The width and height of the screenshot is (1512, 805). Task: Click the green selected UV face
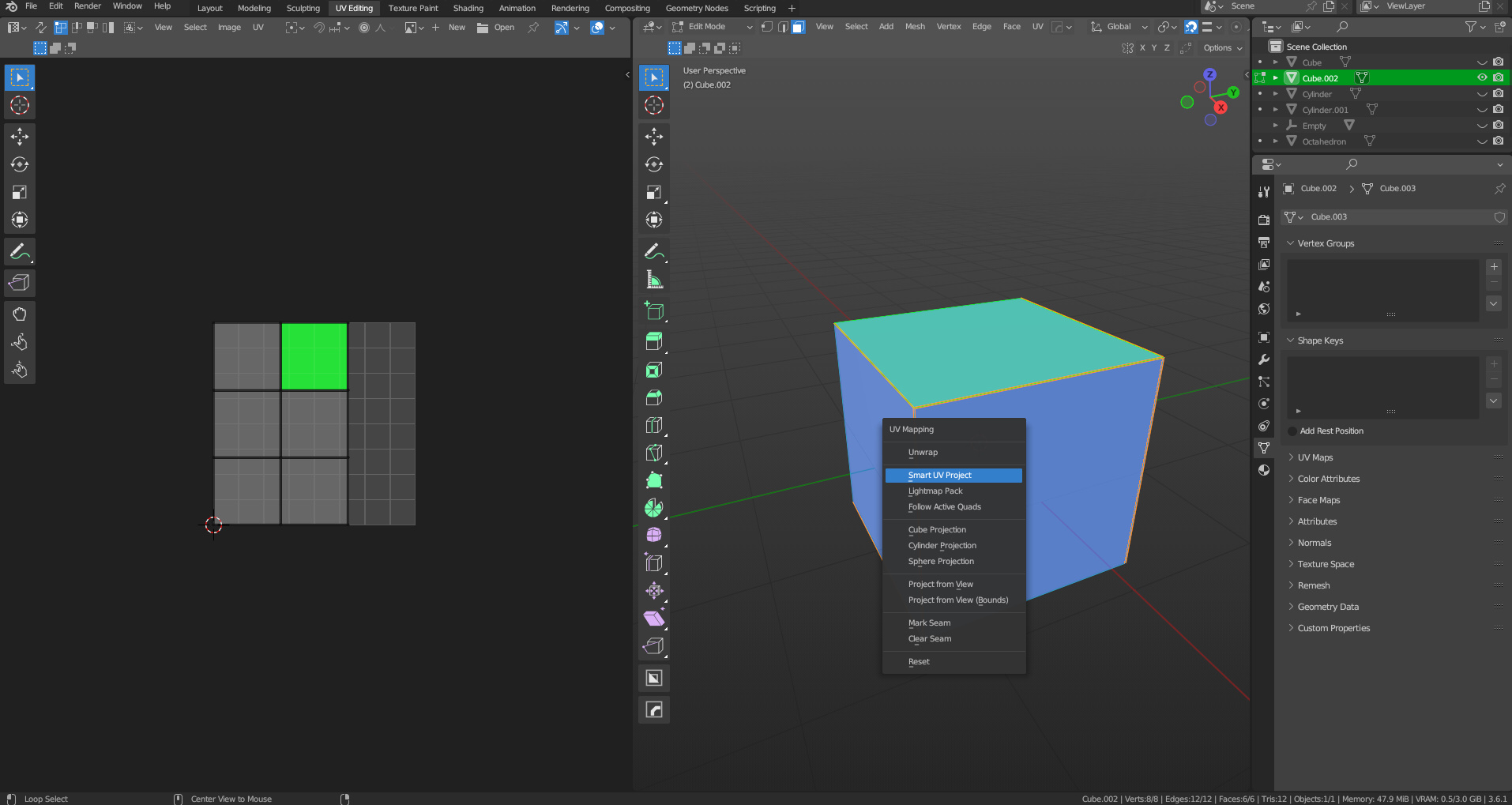click(x=314, y=356)
